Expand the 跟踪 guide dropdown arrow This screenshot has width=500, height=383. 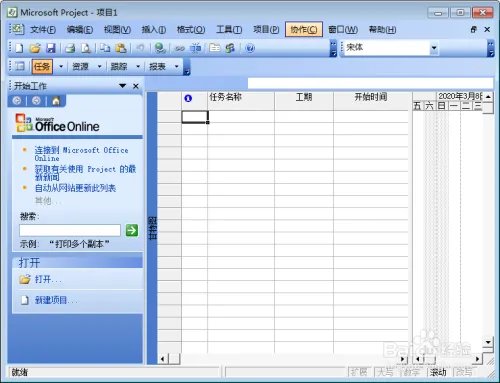pyautogui.click(x=138, y=66)
